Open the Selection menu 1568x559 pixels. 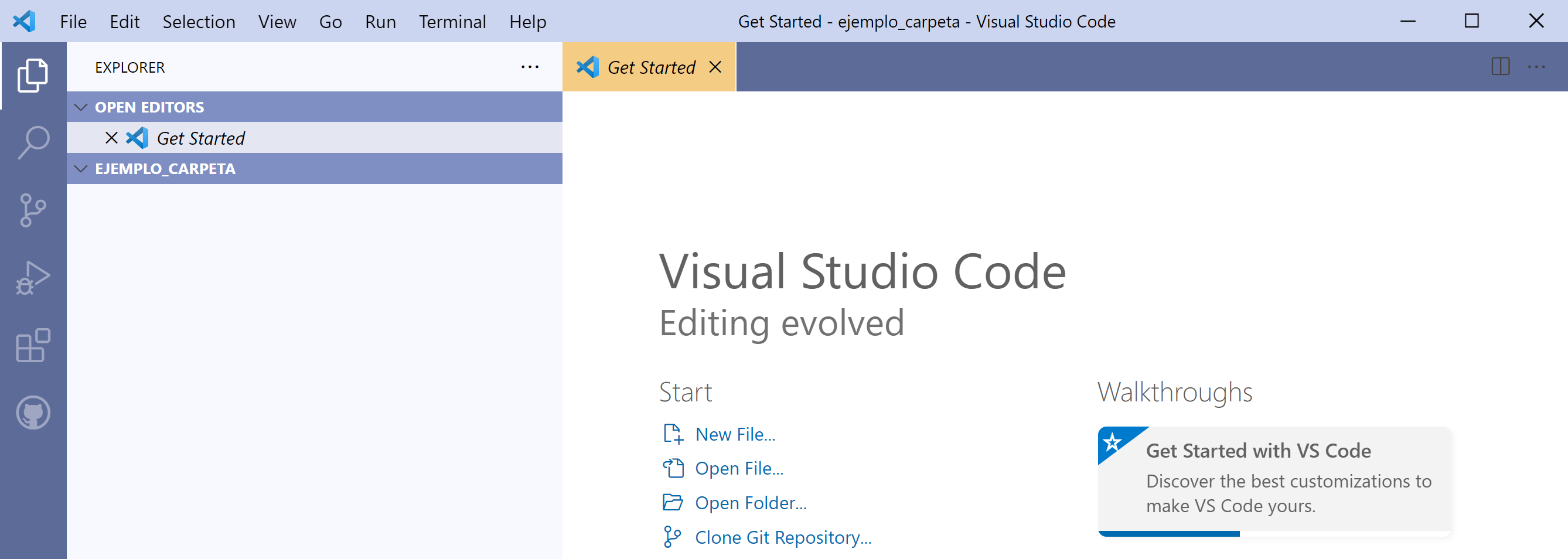pyautogui.click(x=199, y=22)
